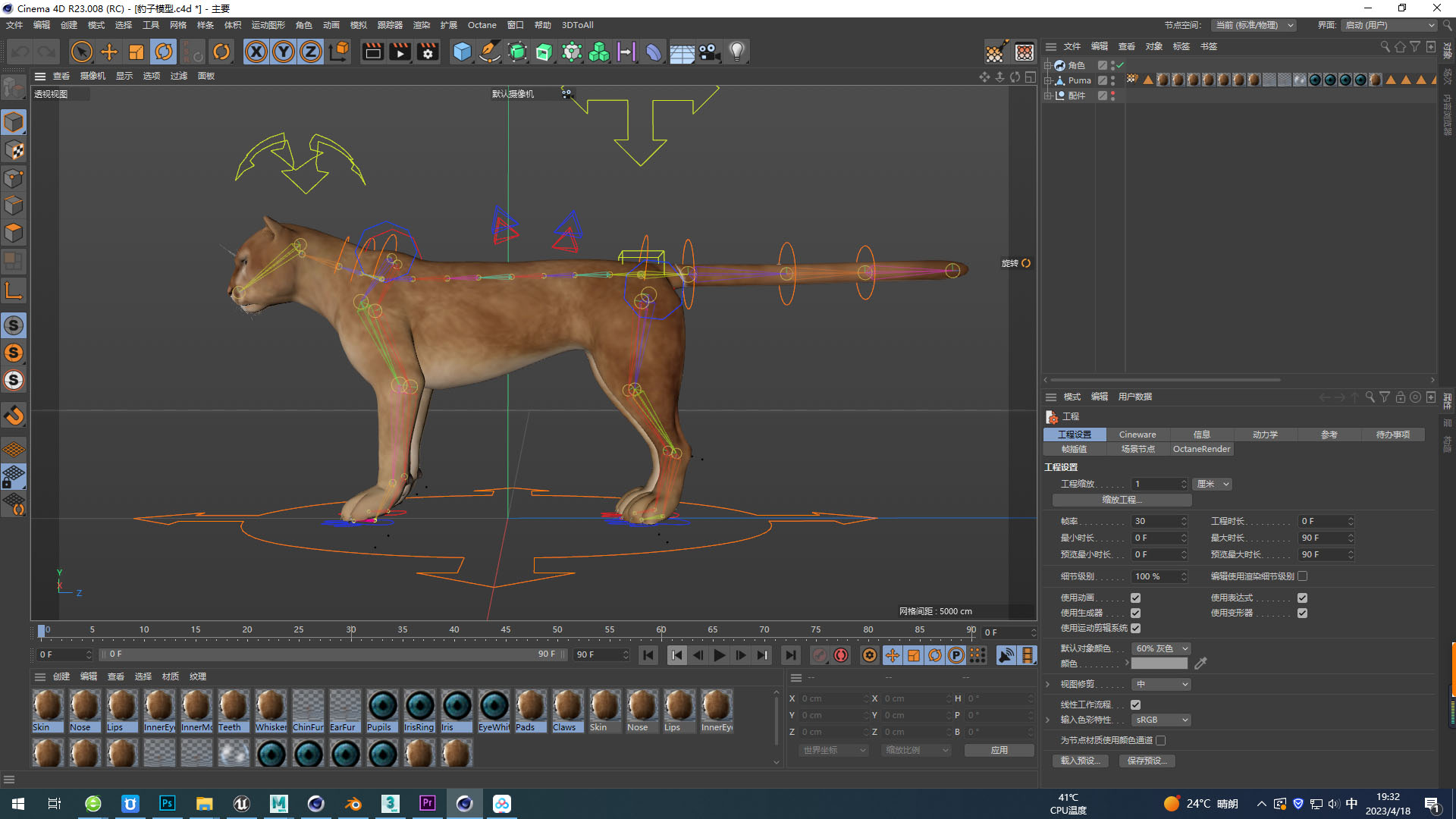Image resolution: width=1456 pixels, height=819 pixels.
Task: Select the Scale tool in top toolbar
Action: (x=136, y=52)
